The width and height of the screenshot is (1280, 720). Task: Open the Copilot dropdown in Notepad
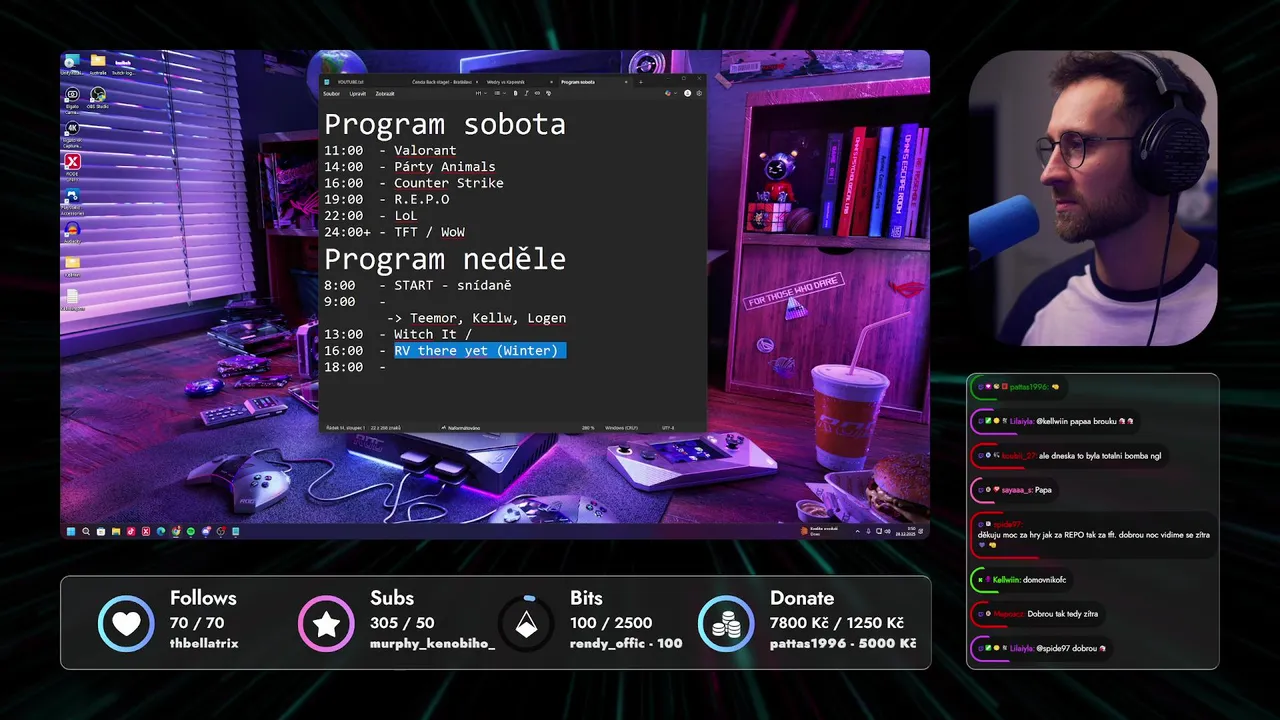click(x=670, y=93)
